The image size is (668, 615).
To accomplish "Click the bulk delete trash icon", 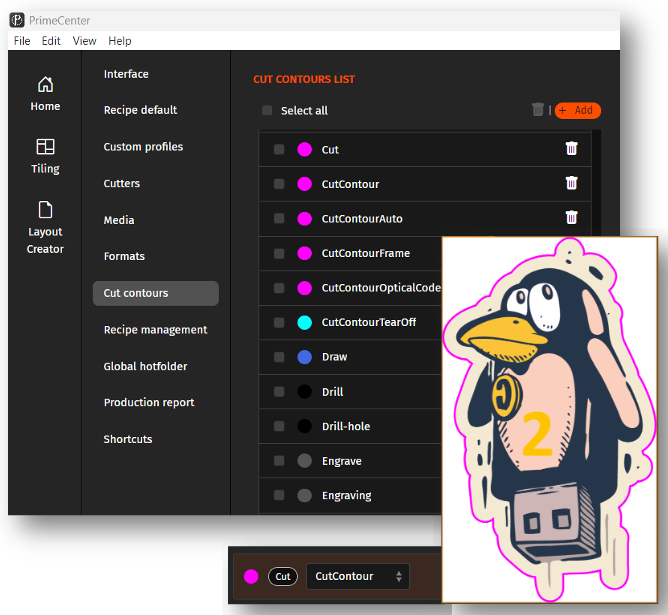I will click(x=538, y=109).
